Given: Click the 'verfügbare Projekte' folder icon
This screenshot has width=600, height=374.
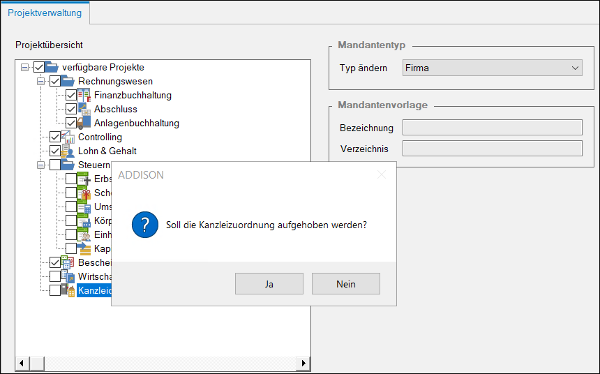Looking at the screenshot, I should tap(52, 67).
